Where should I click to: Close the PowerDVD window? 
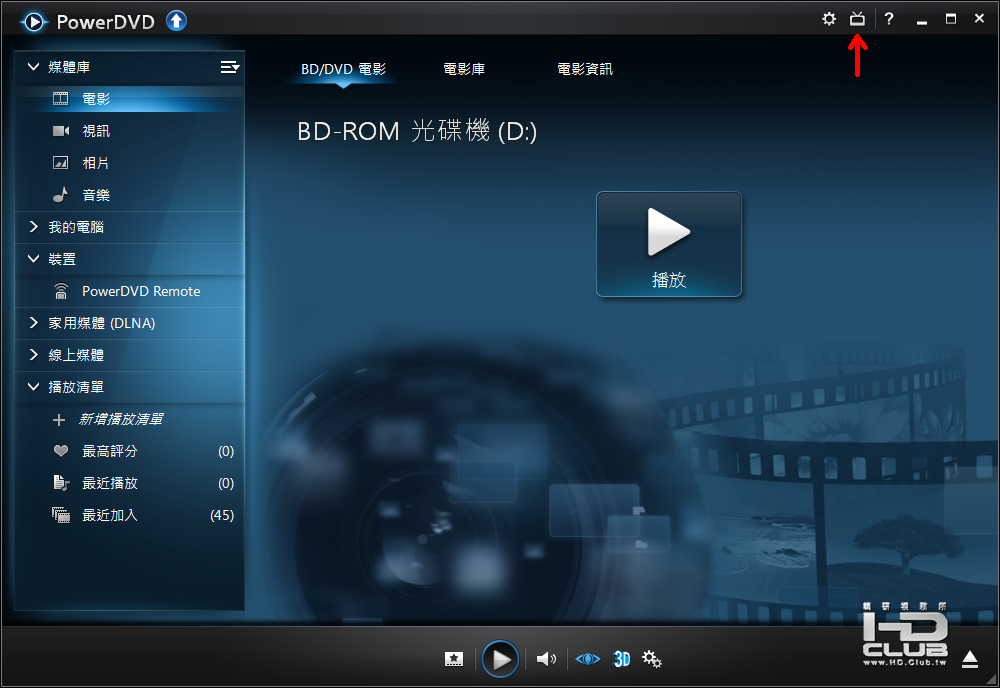(x=980, y=19)
